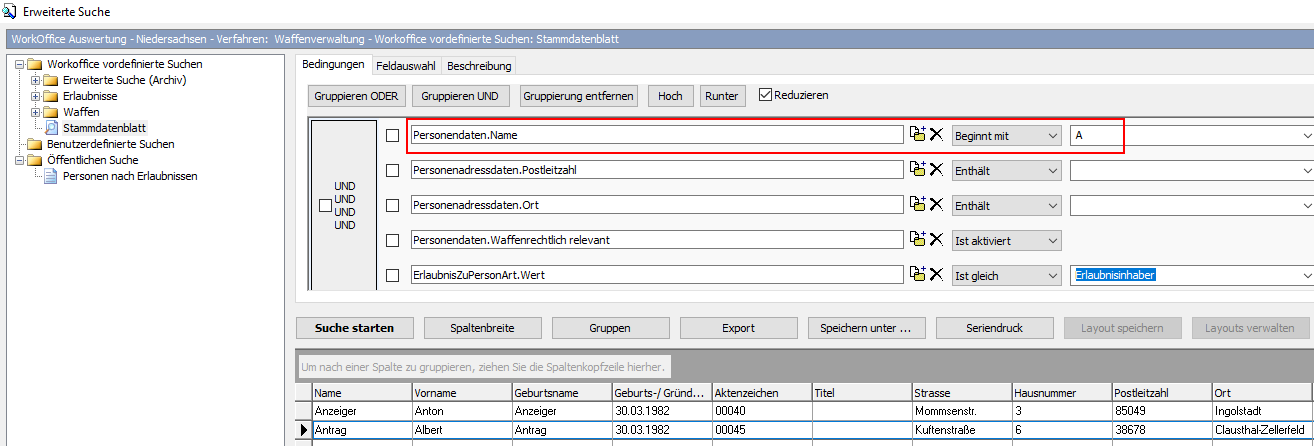
Task: Toggle the Reduzieren checkbox
Action: tap(767, 96)
